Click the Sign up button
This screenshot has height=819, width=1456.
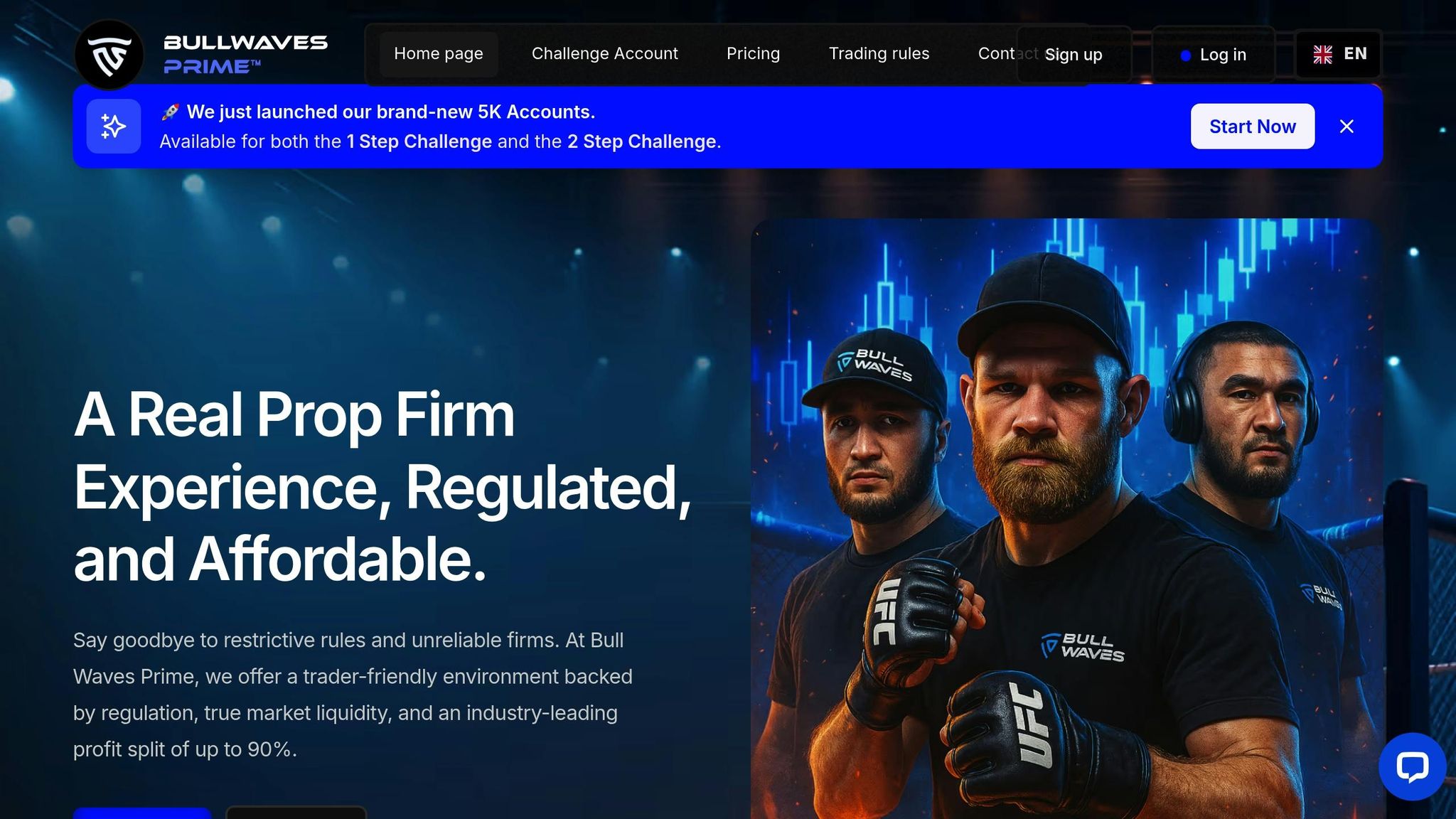coord(1074,55)
